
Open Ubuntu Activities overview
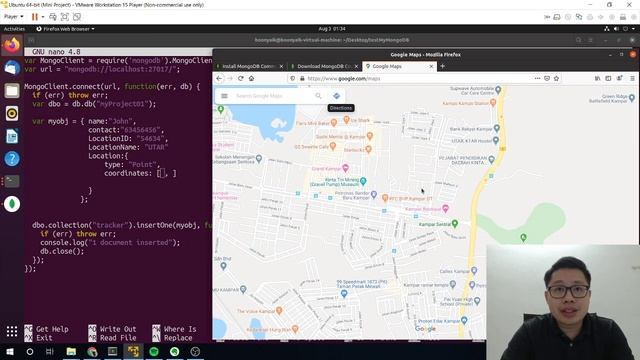click(14, 29)
